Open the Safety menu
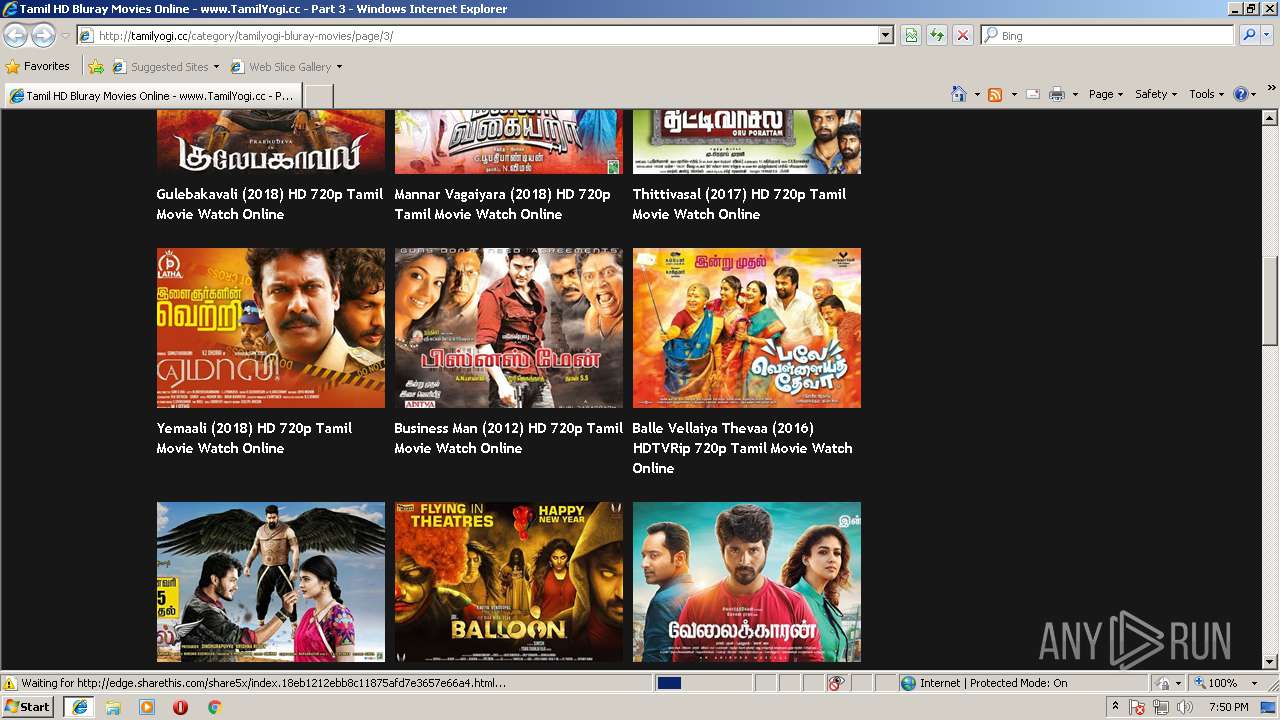 coord(1156,94)
